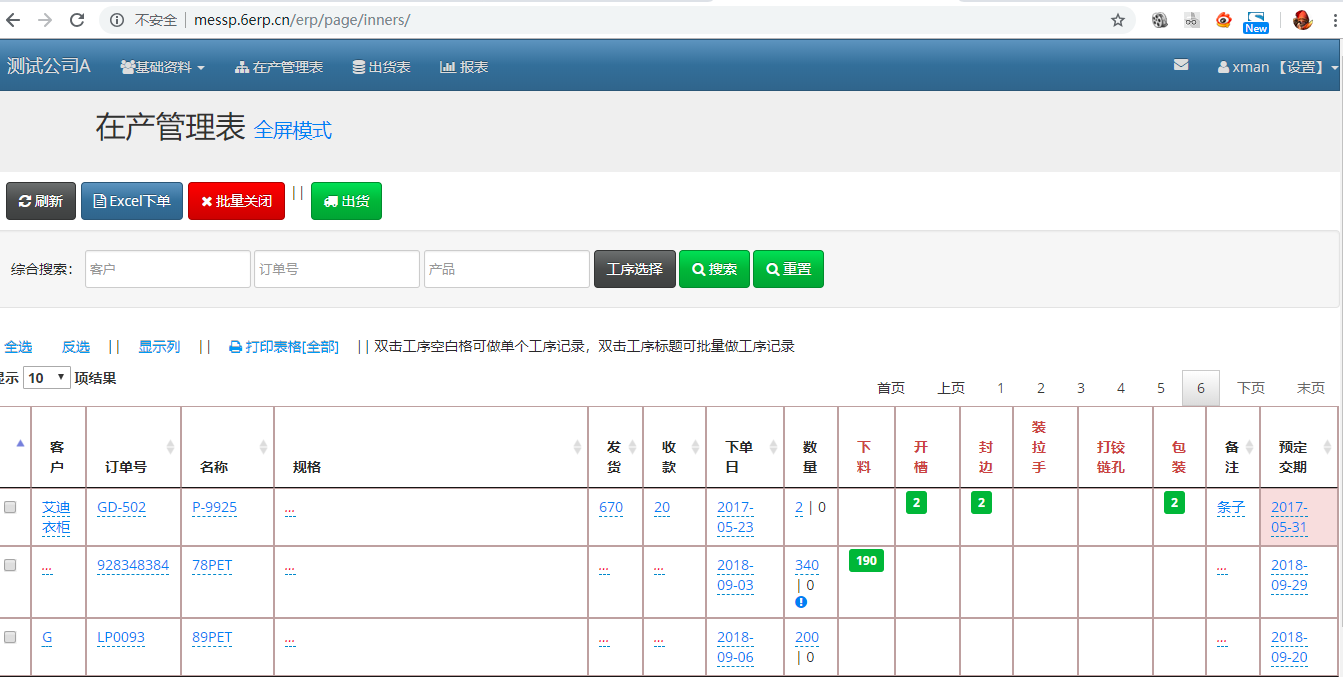1343x677 pixels.
Task: Click the mail envelope icon in navbar
Action: coord(1181,65)
